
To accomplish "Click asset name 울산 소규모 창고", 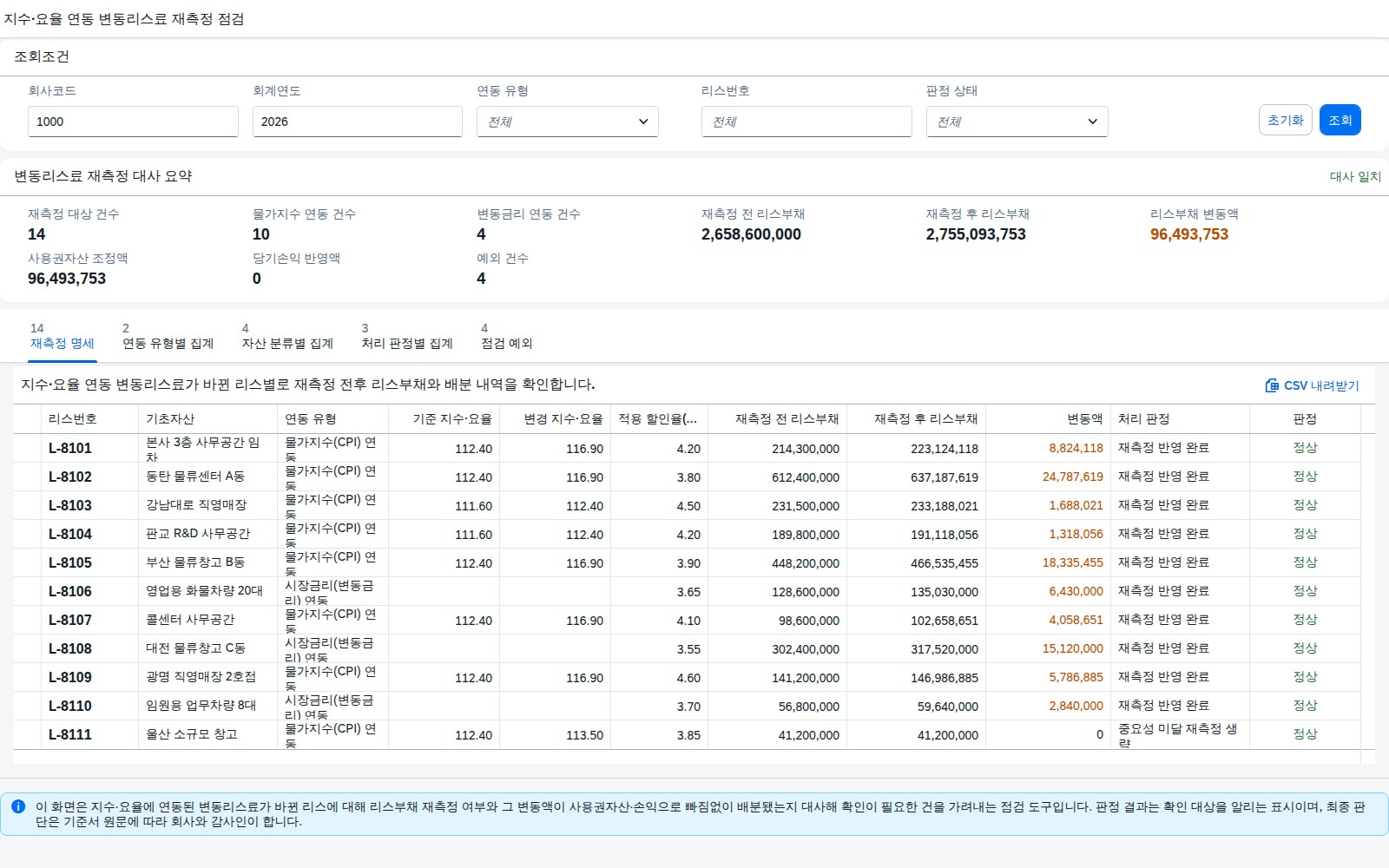I will click(192, 733).
